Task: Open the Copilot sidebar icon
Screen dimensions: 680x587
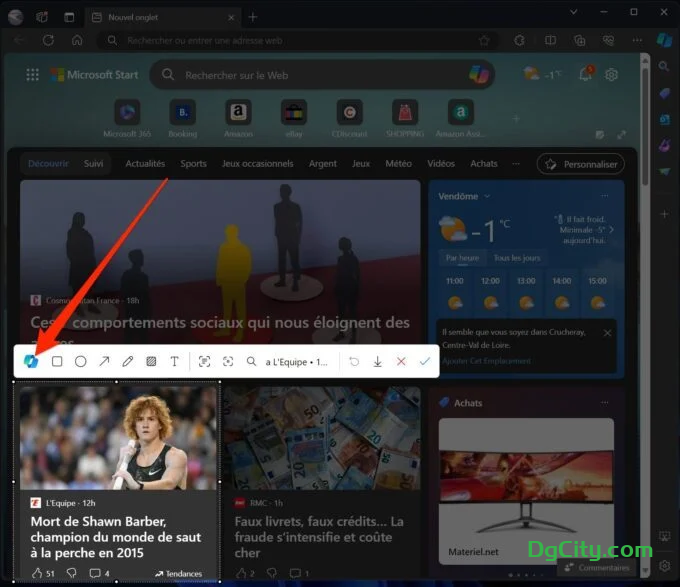Action: (664, 40)
